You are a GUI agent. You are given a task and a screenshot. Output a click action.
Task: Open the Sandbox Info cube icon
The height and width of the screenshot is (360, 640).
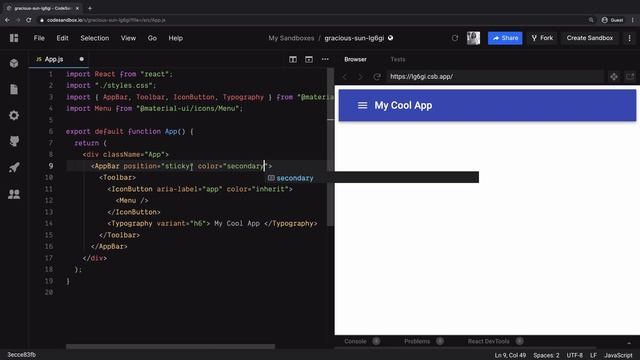pyautogui.click(x=14, y=63)
